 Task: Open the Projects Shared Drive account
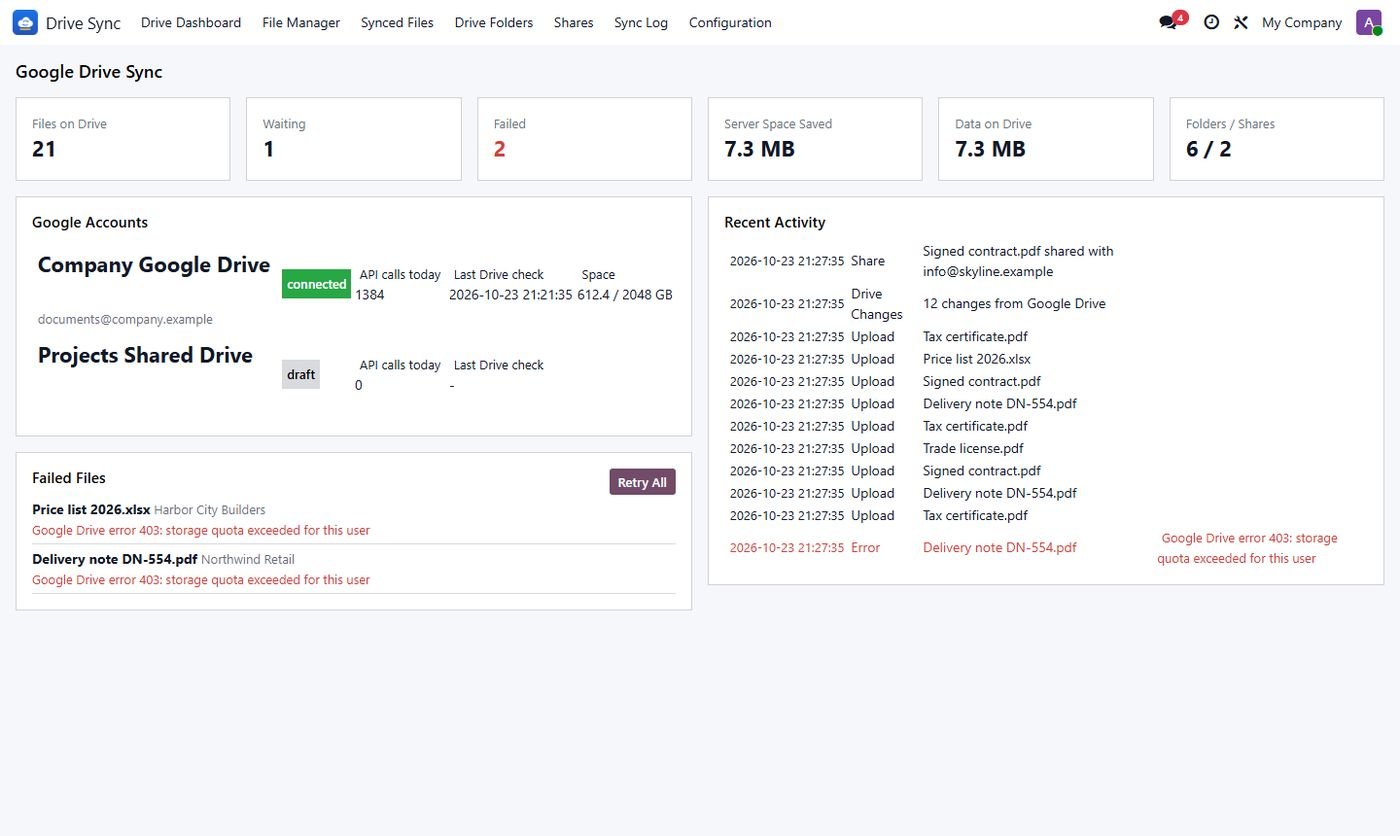click(145, 355)
